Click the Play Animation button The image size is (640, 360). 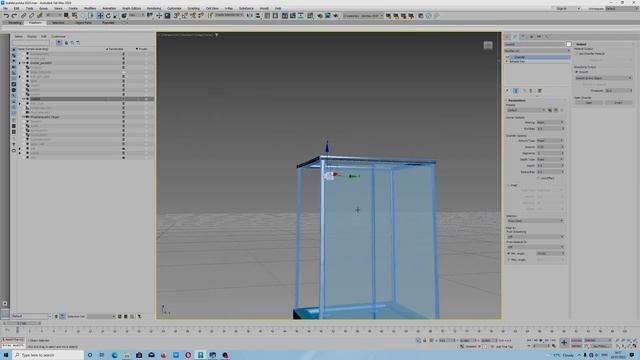pos(541,340)
